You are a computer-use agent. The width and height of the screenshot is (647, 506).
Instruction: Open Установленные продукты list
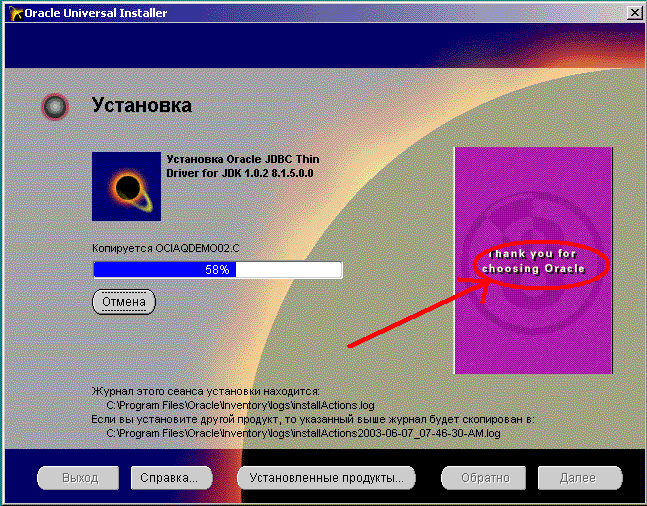(326, 478)
